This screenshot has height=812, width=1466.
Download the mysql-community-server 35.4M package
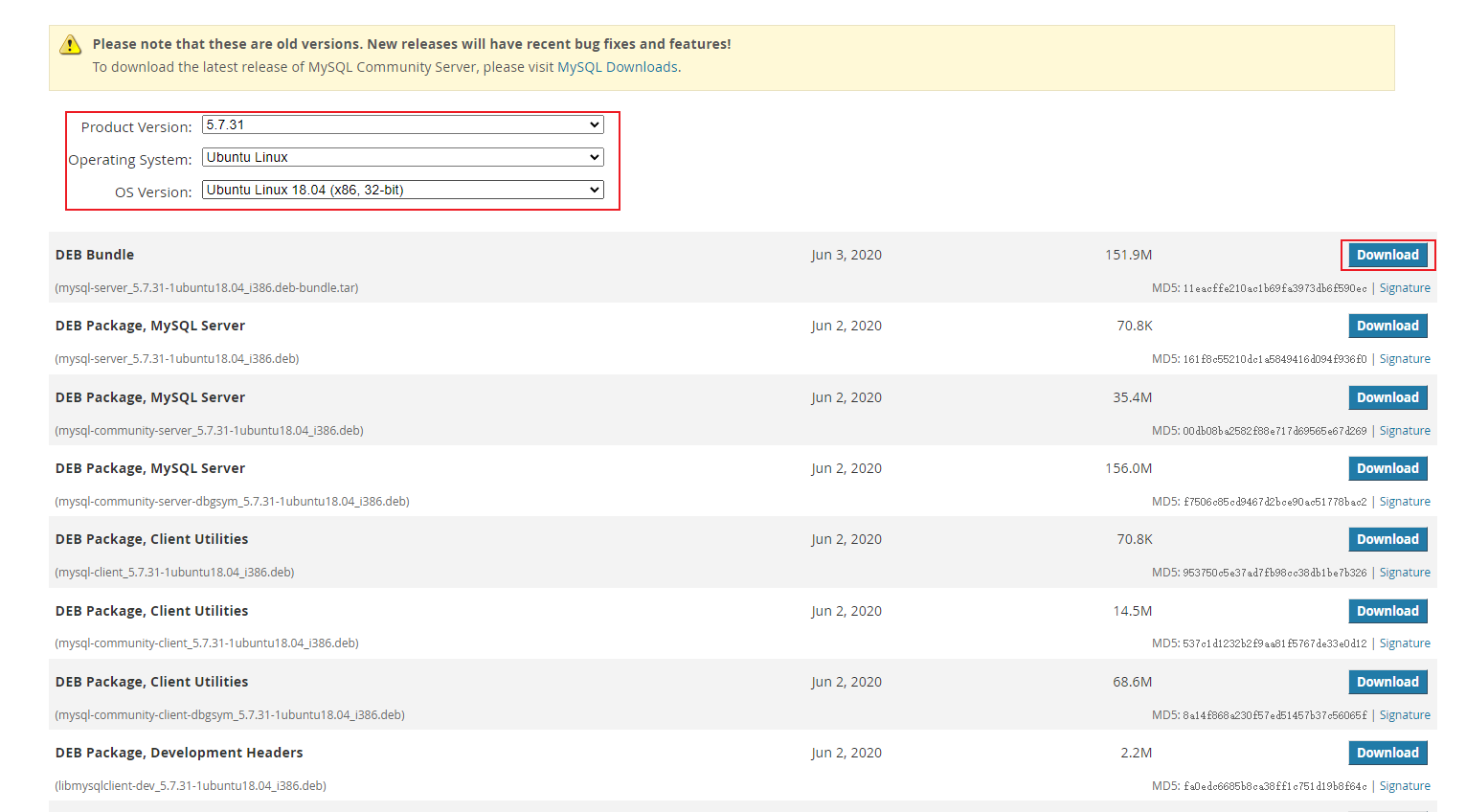pyautogui.click(x=1387, y=397)
